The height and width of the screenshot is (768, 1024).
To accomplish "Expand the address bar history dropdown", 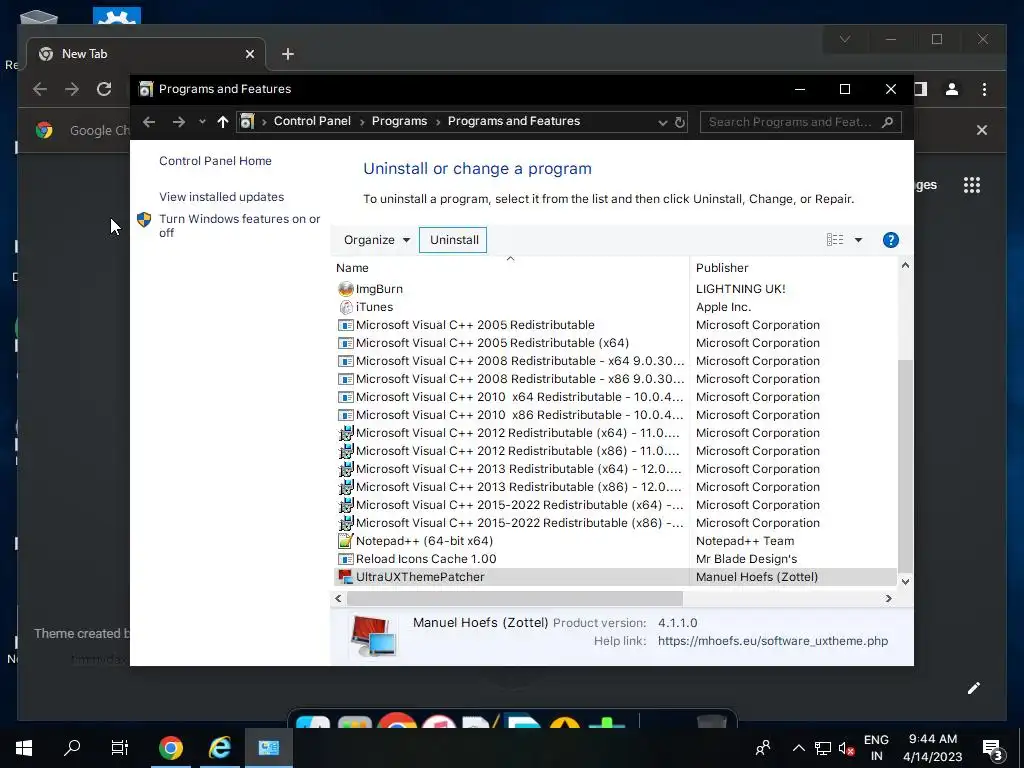I will click(x=662, y=122).
